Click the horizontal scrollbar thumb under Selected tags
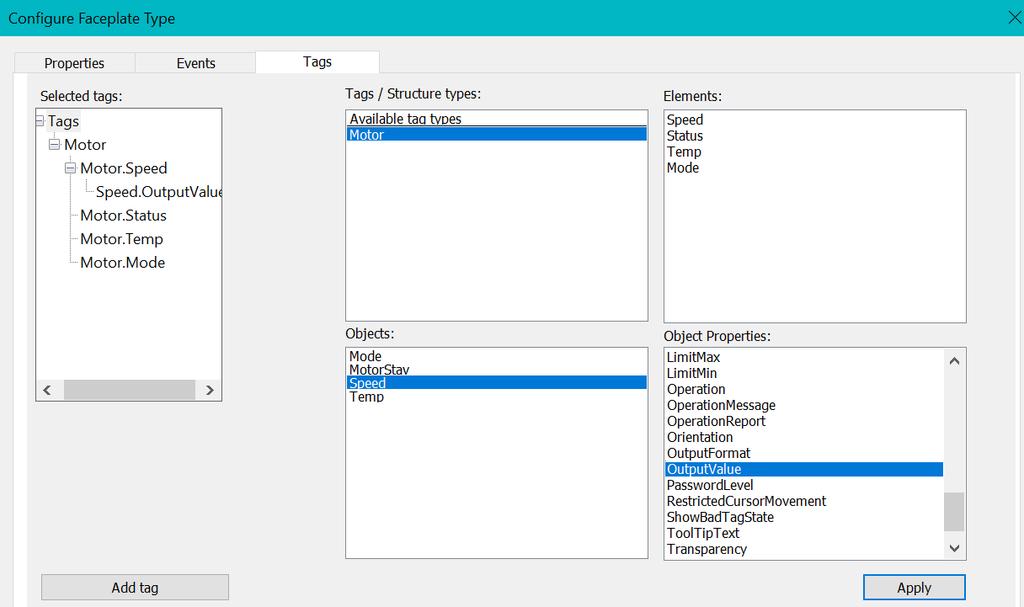 tap(129, 390)
